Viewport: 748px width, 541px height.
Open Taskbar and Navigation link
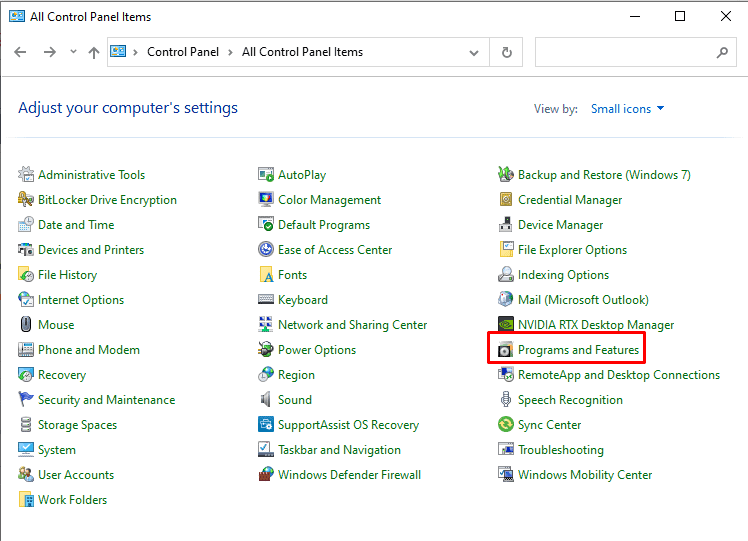click(x=339, y=449)
